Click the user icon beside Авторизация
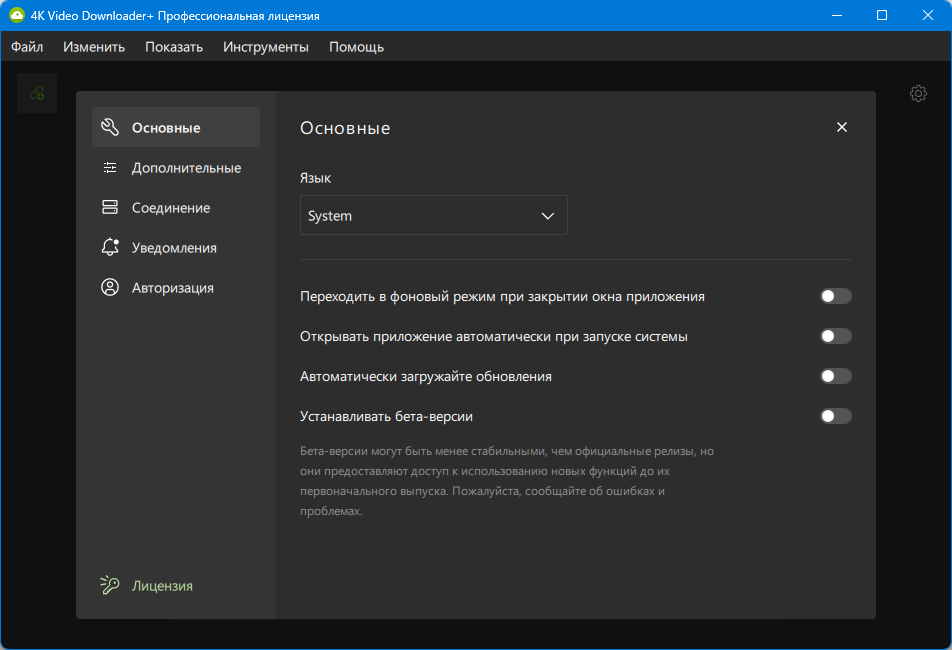Image resolution: width=952 pixels, height=650 pixels. (x=110, y=288)
